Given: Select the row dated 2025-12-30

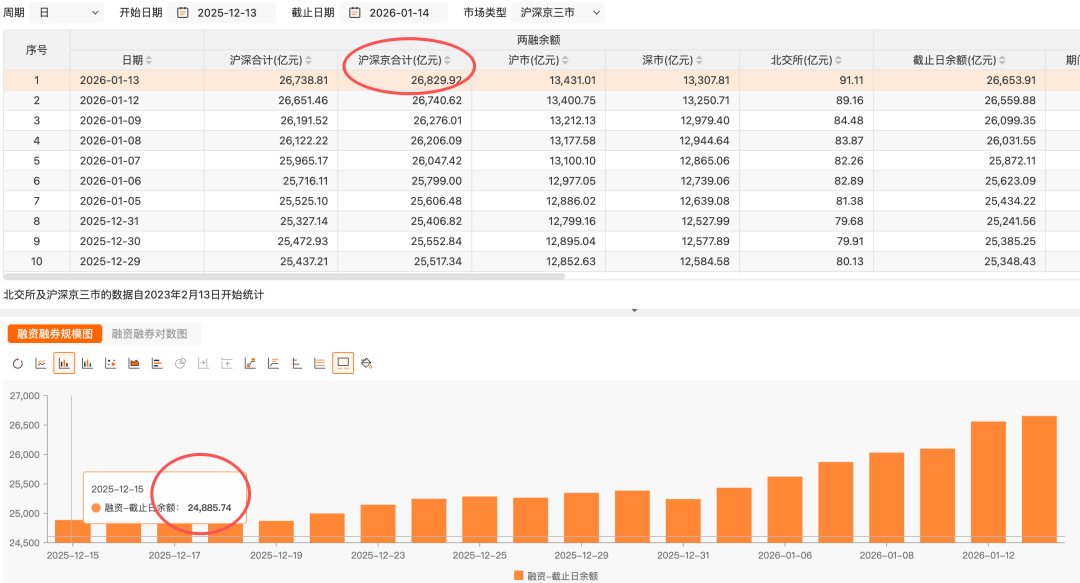Looking at the screenshot, I should click(x=541, y=241).
